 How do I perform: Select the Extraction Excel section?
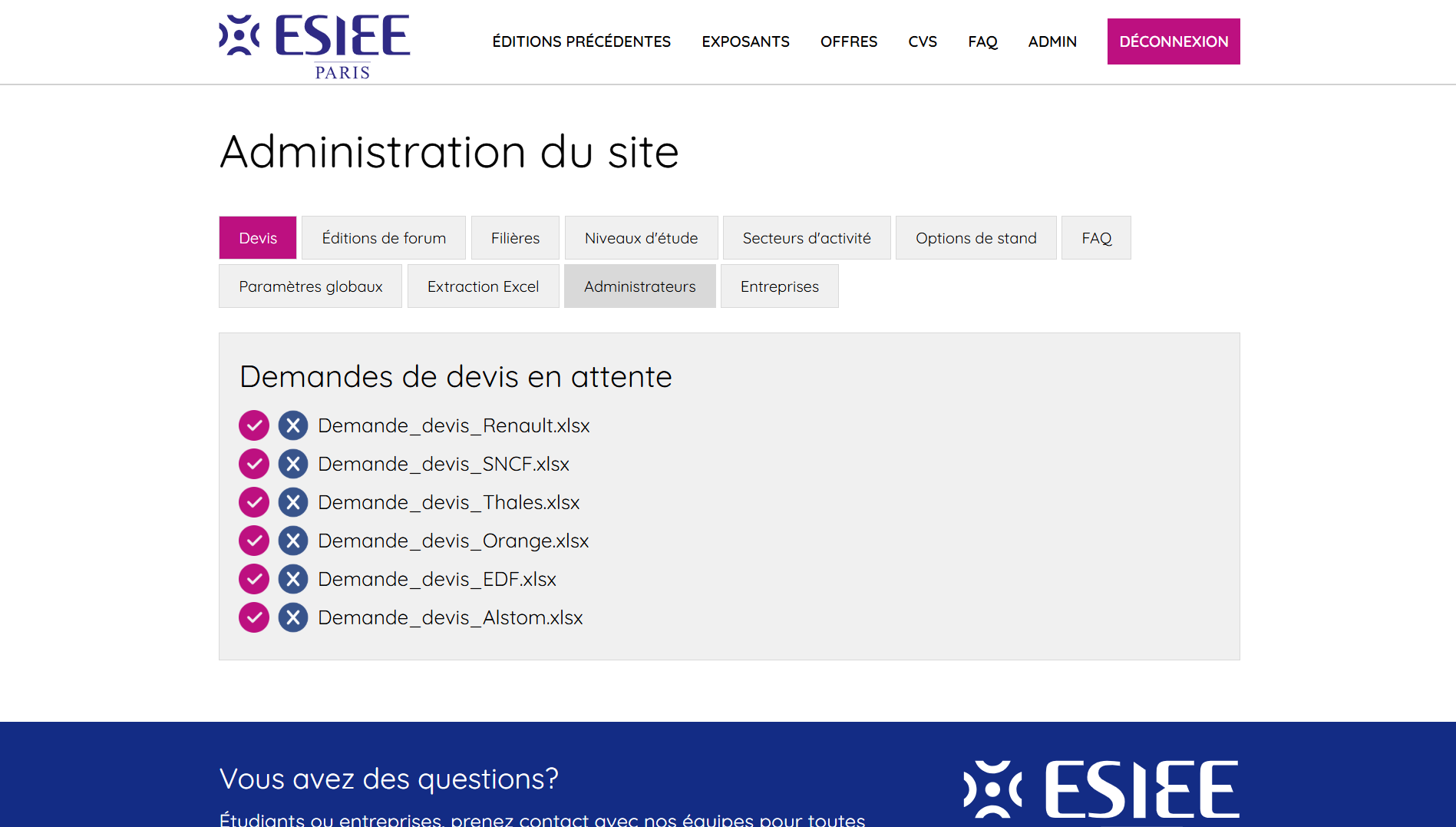483,286
